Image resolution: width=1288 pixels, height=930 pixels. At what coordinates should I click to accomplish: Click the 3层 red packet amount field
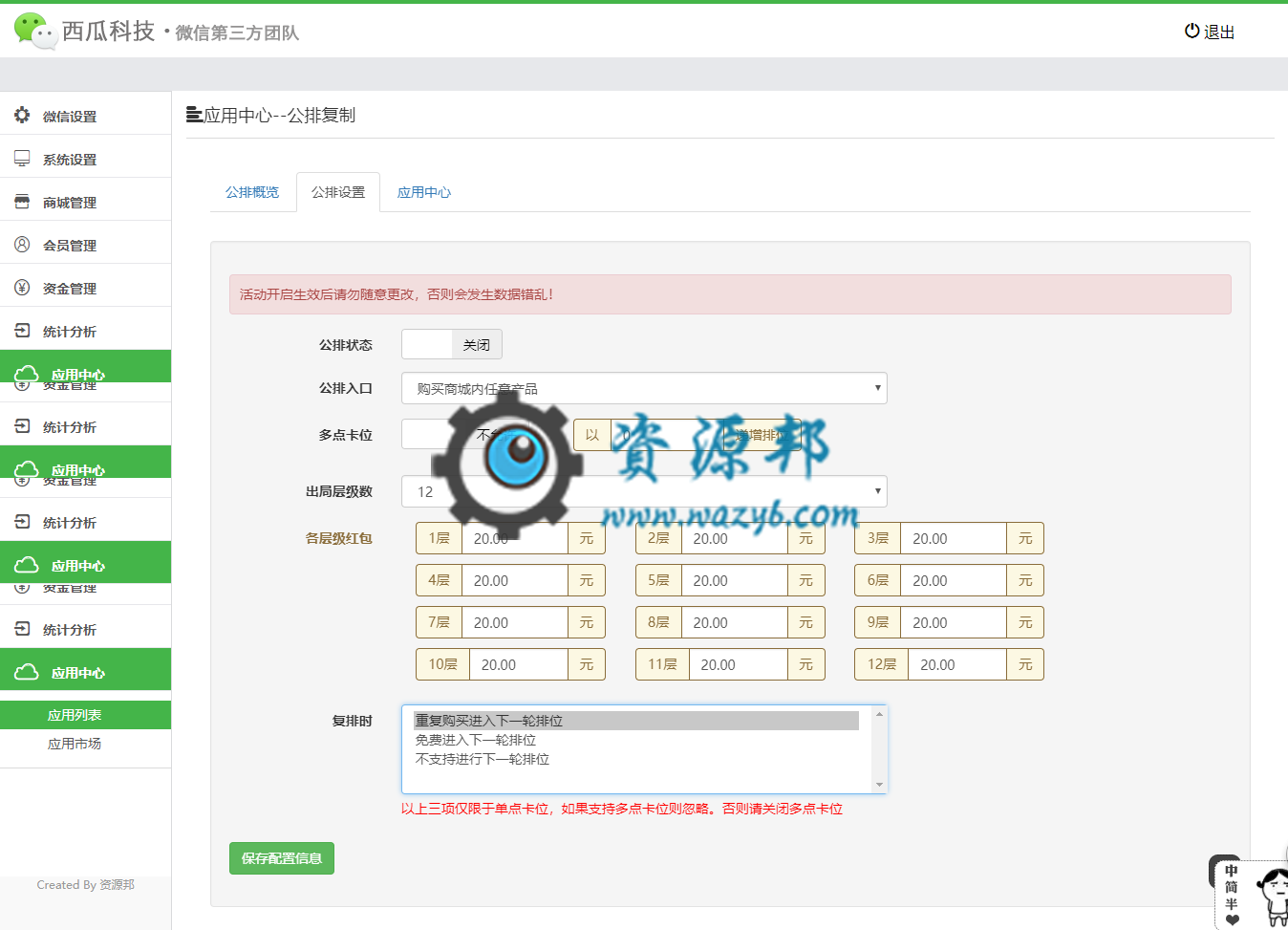coord(953,538)
